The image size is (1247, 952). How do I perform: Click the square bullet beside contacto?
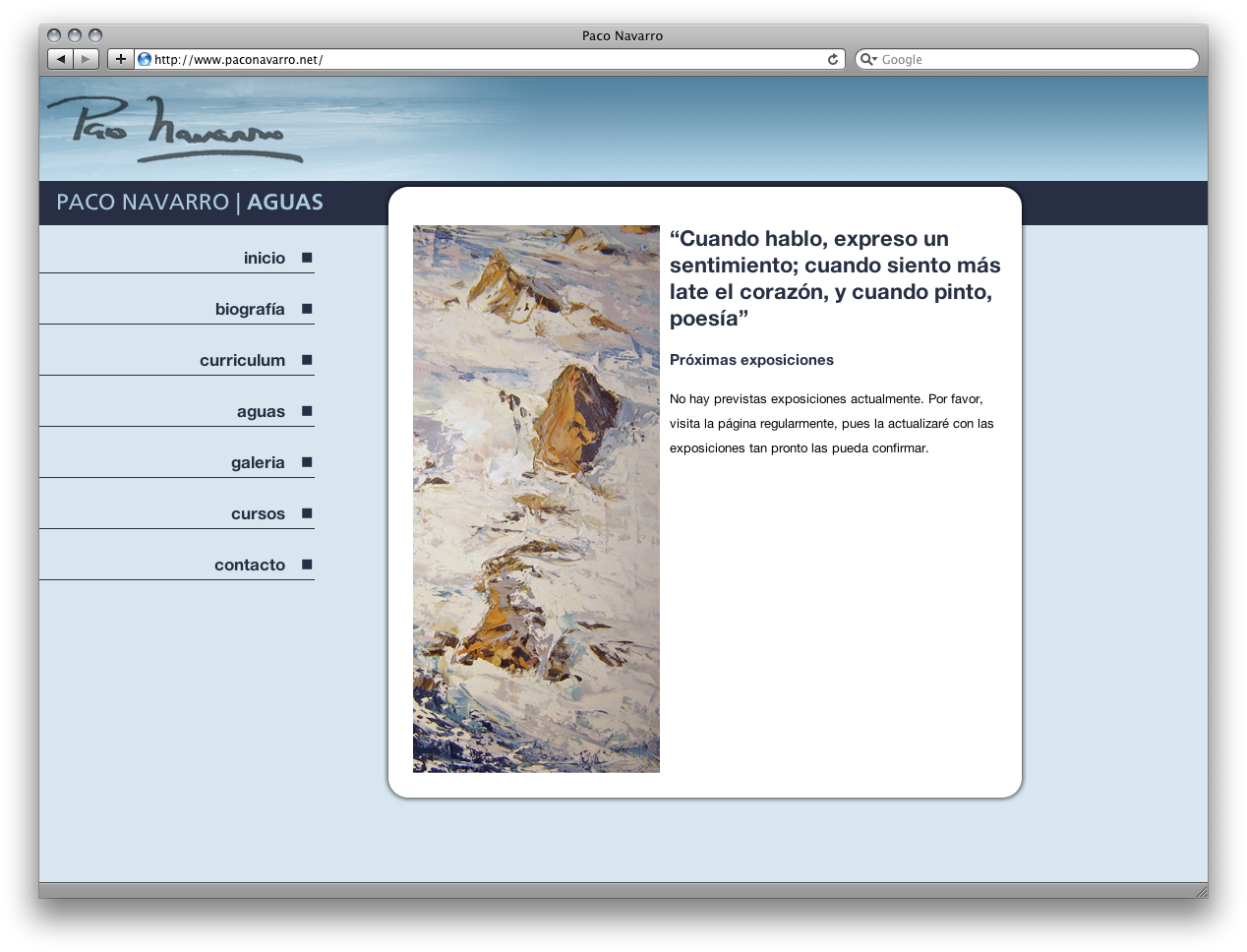[x=307, y=565]
